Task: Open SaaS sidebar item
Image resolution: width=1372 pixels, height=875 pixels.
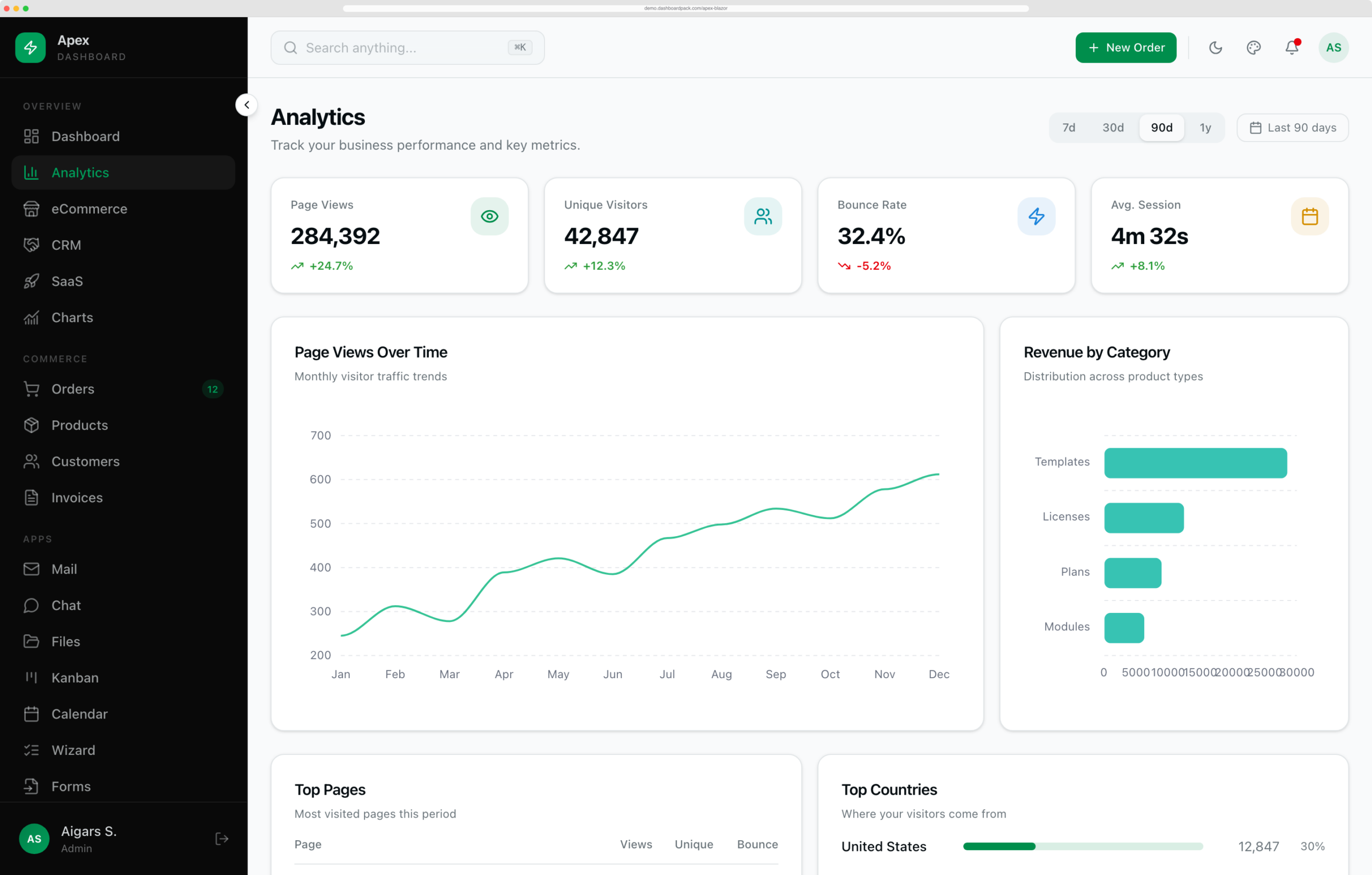Action: pos(123,281)
